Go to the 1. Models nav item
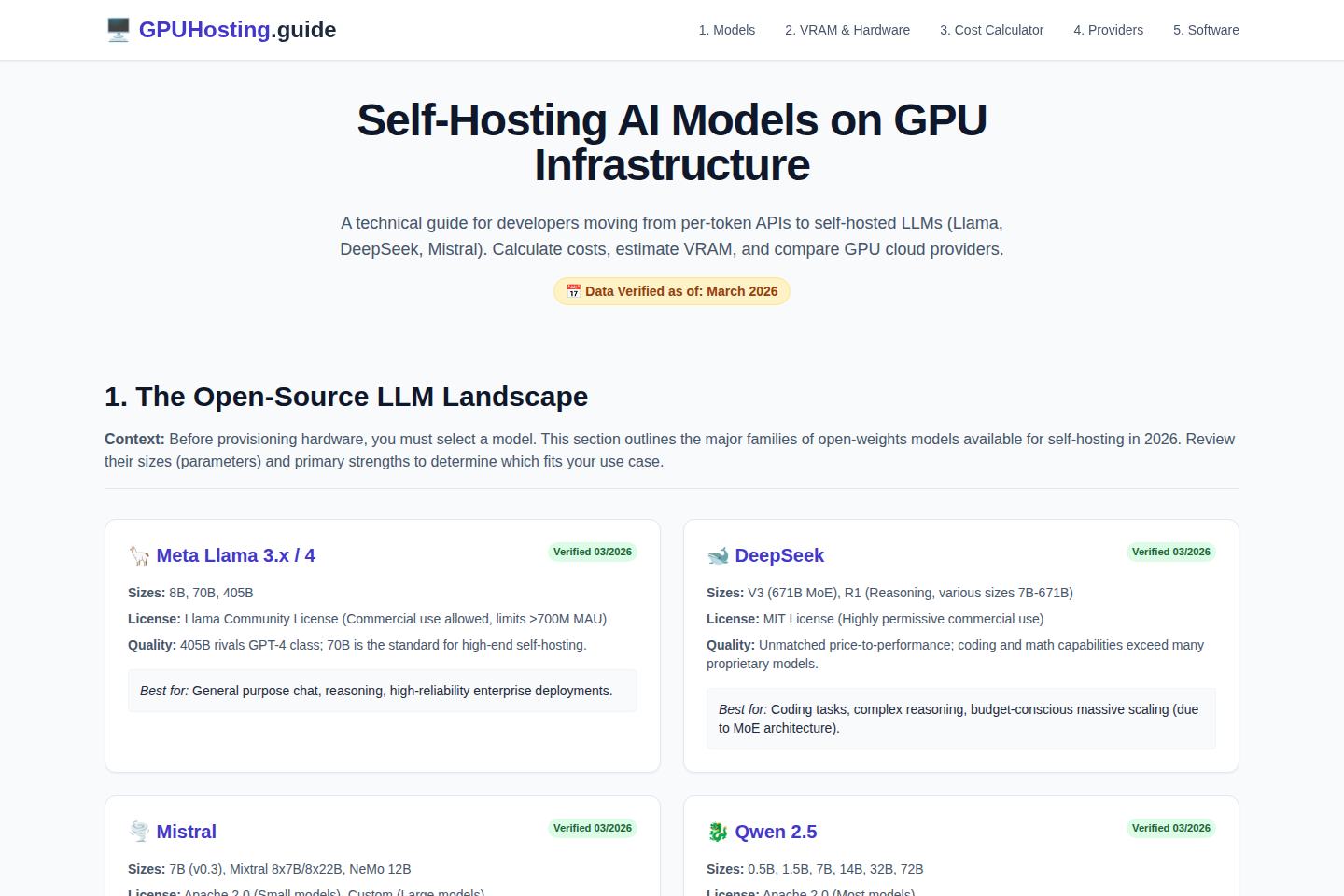 tap(727, 30)
